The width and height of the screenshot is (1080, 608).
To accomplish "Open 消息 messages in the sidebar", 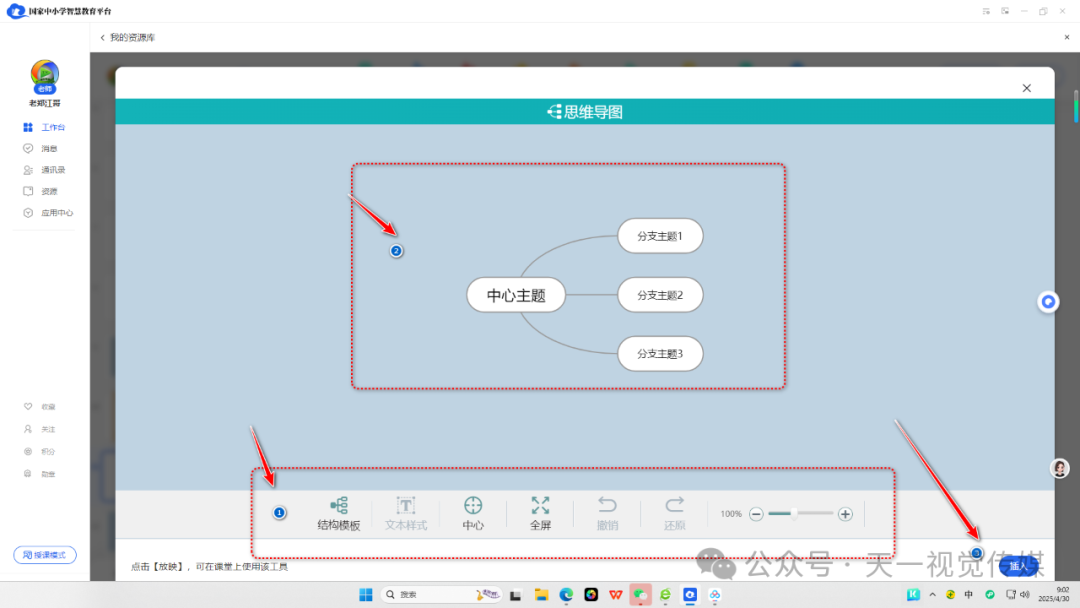I will 45,147.
